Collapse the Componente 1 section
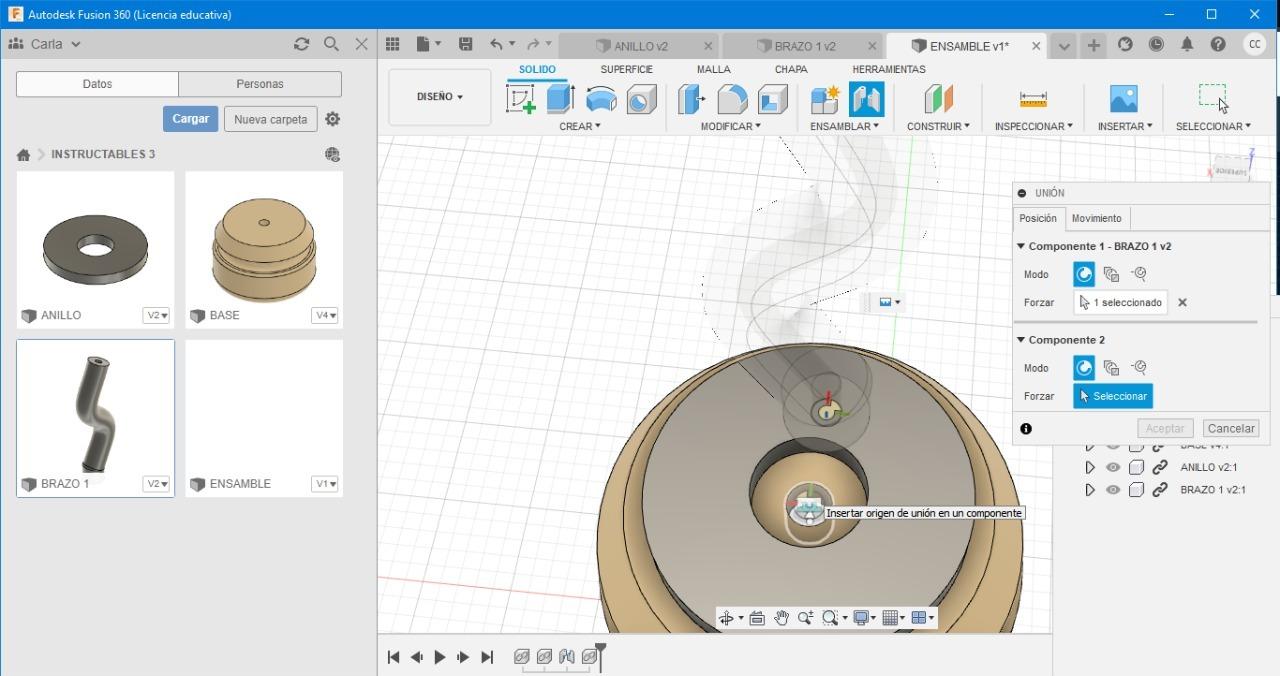1280x676 pixels. (1021, 246)
